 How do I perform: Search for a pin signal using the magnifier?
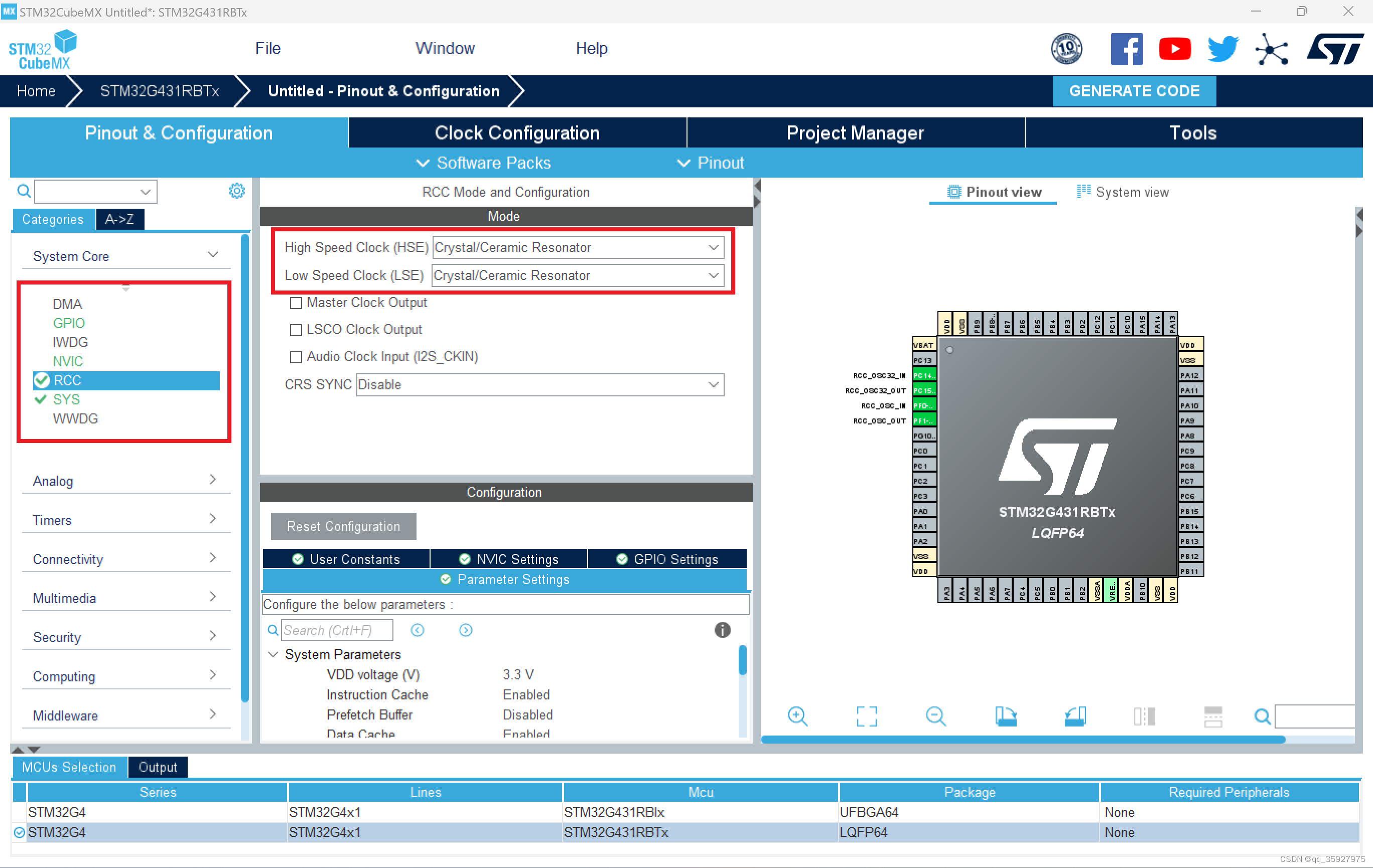pos(1262,716)
